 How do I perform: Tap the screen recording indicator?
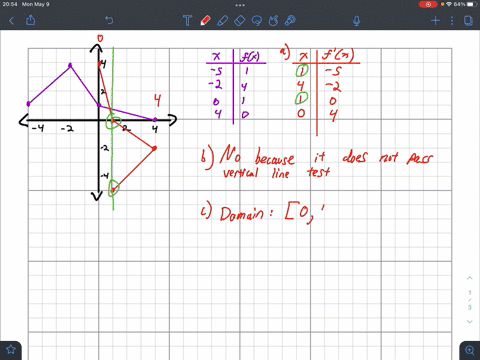click(428, 4)
